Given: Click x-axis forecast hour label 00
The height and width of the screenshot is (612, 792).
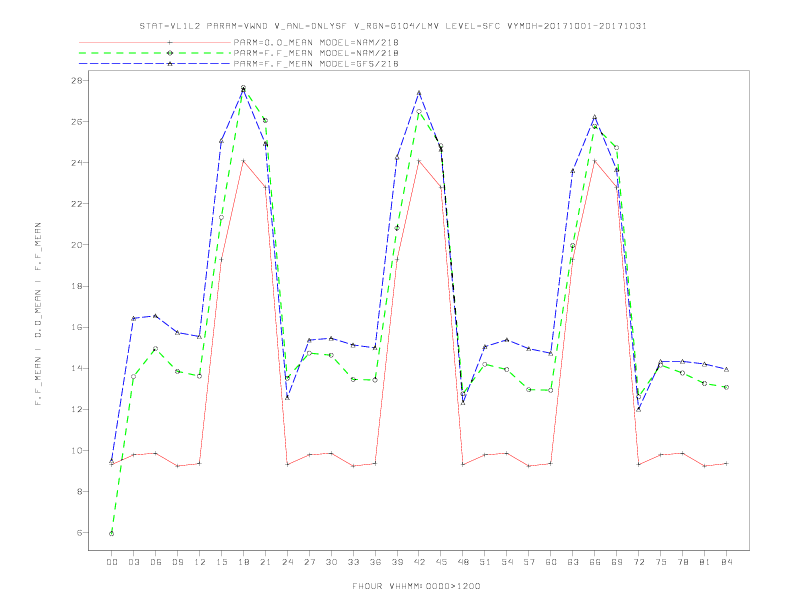Looking at the screenshot, I should coord(112,562).
